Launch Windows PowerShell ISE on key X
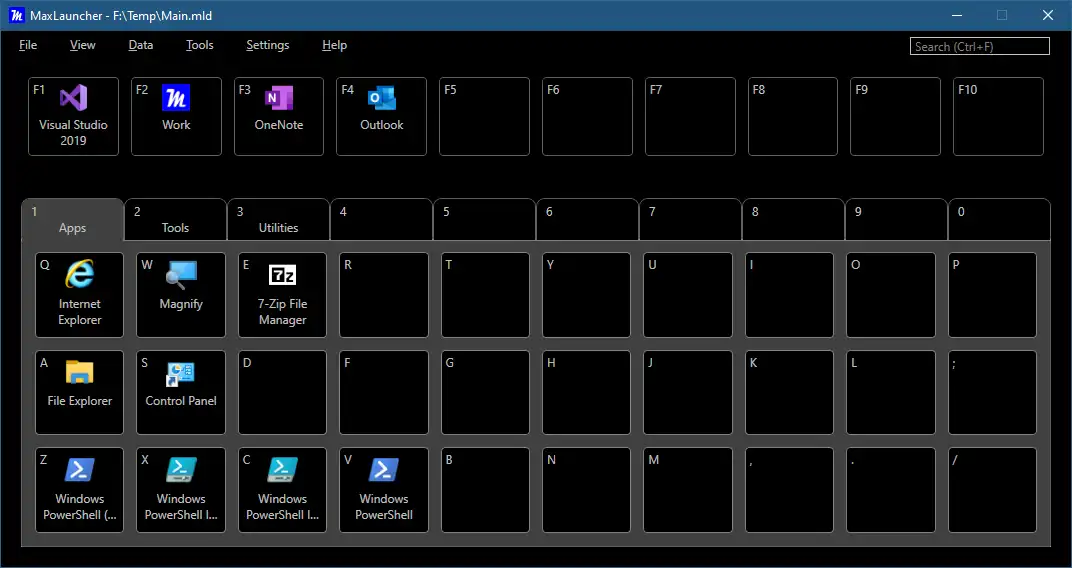1072x568 pixels. [180, 490]
